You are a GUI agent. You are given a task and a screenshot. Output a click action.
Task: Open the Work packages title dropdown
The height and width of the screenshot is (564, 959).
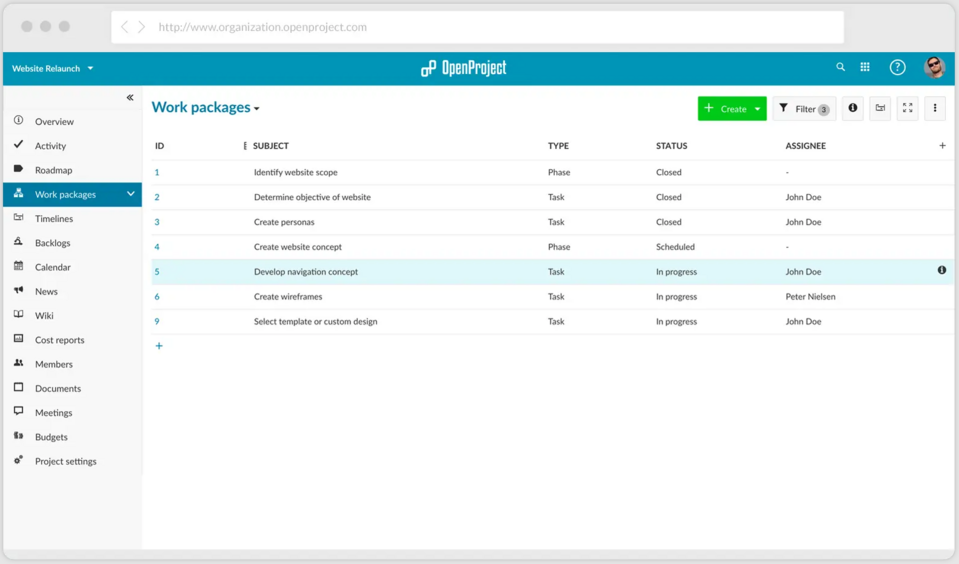tap(257, 109)
